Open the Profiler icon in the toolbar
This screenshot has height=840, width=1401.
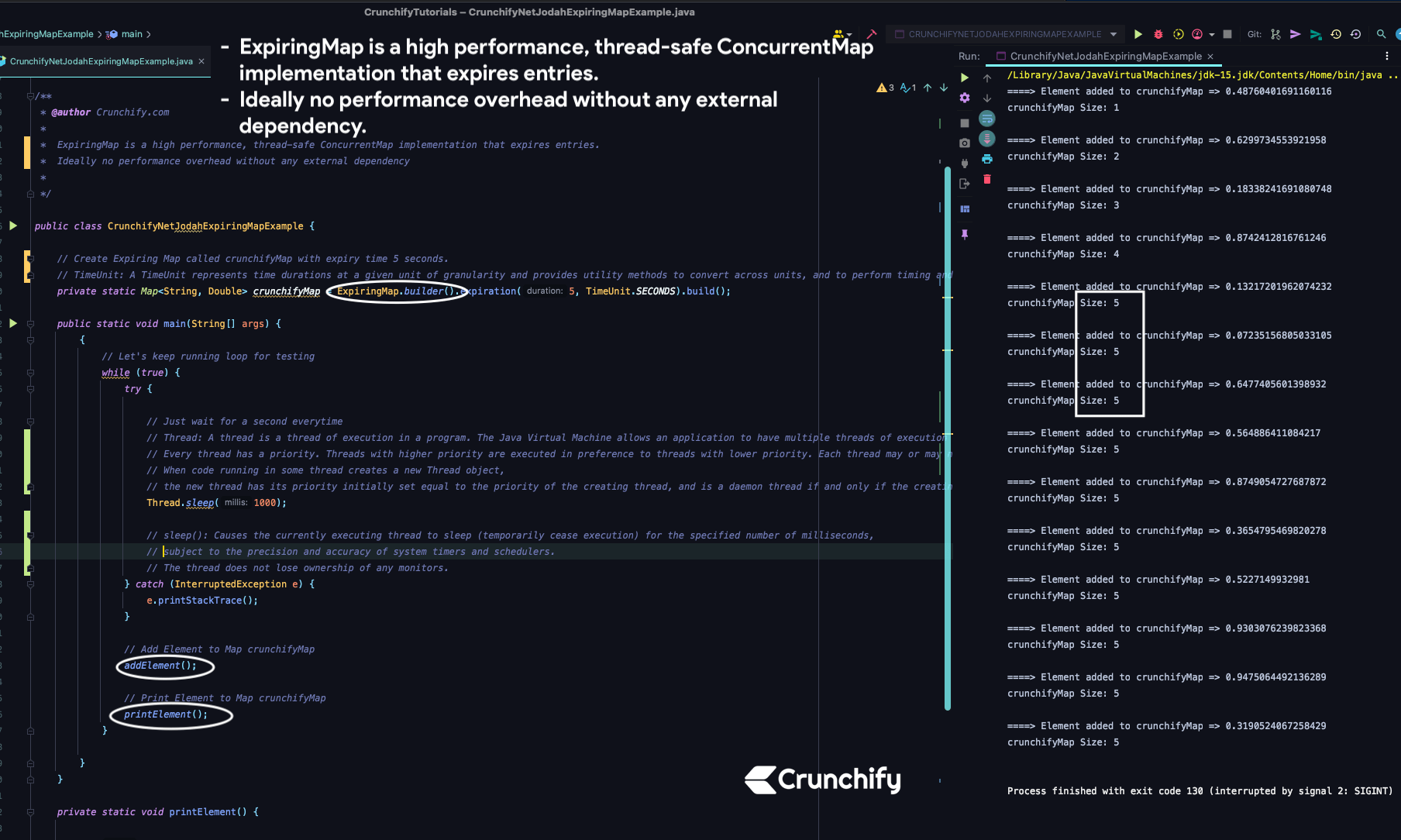tap(1197, 34)
